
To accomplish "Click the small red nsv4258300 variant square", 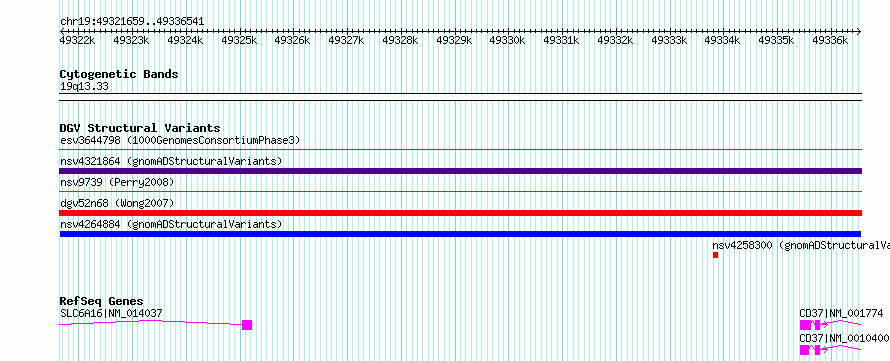I will click(x=716, y=255).
